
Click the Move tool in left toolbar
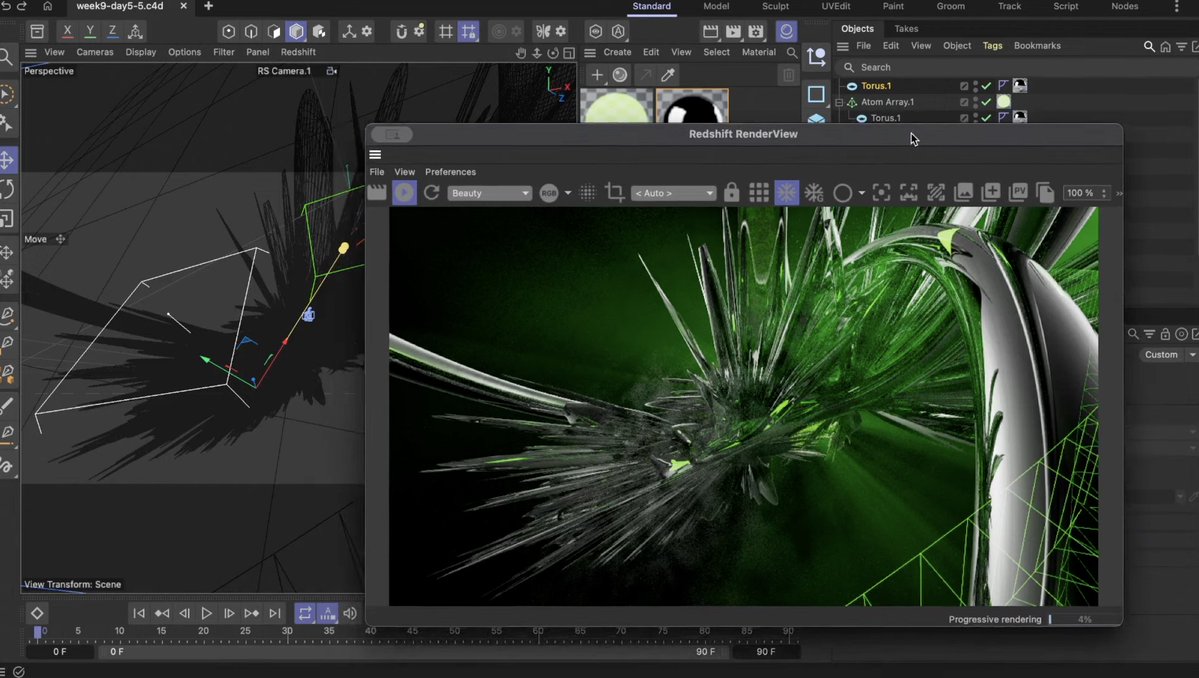[7, 160]
